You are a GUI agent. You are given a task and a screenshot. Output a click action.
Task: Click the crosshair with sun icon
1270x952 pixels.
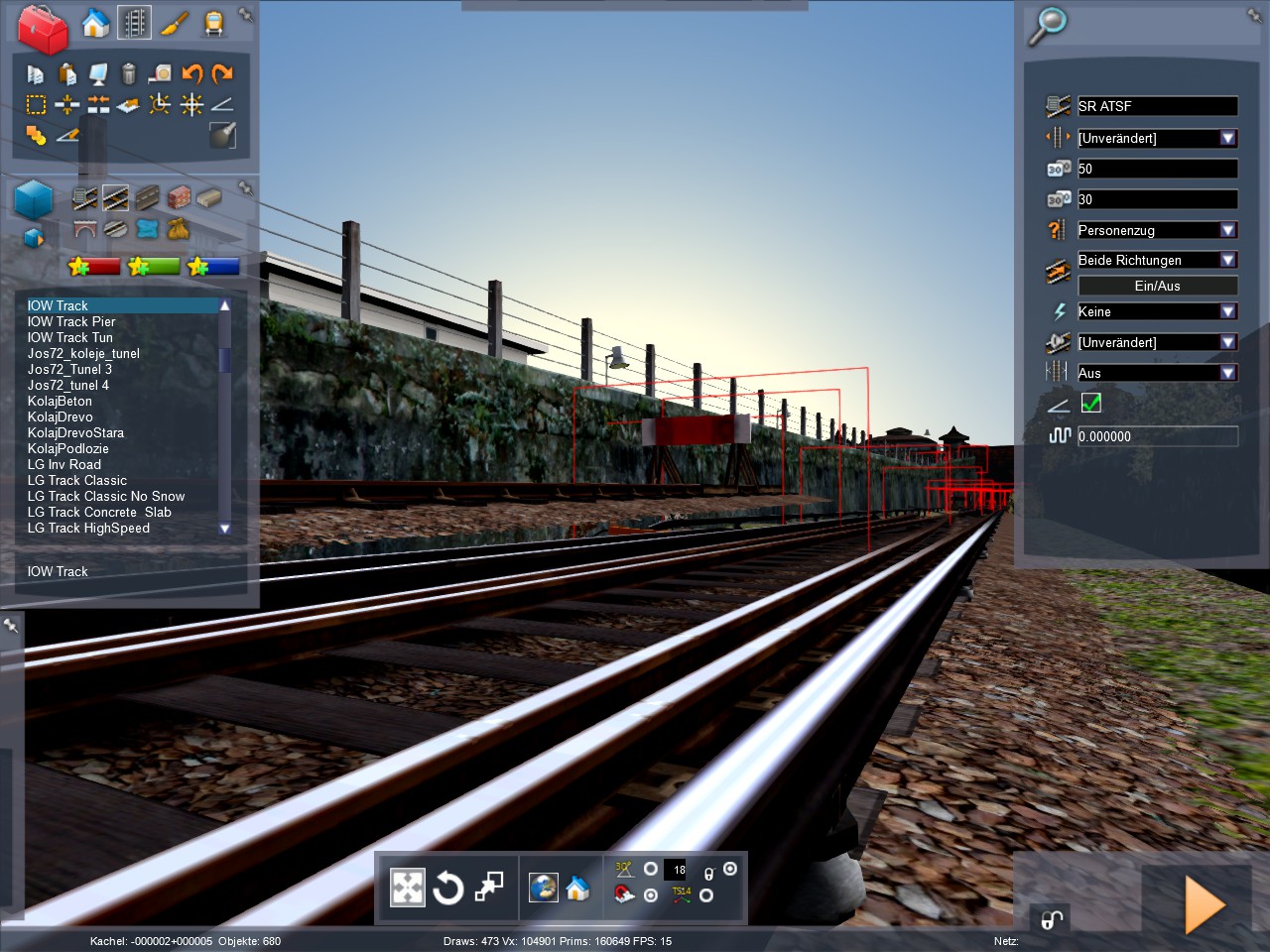pos(191,104)
